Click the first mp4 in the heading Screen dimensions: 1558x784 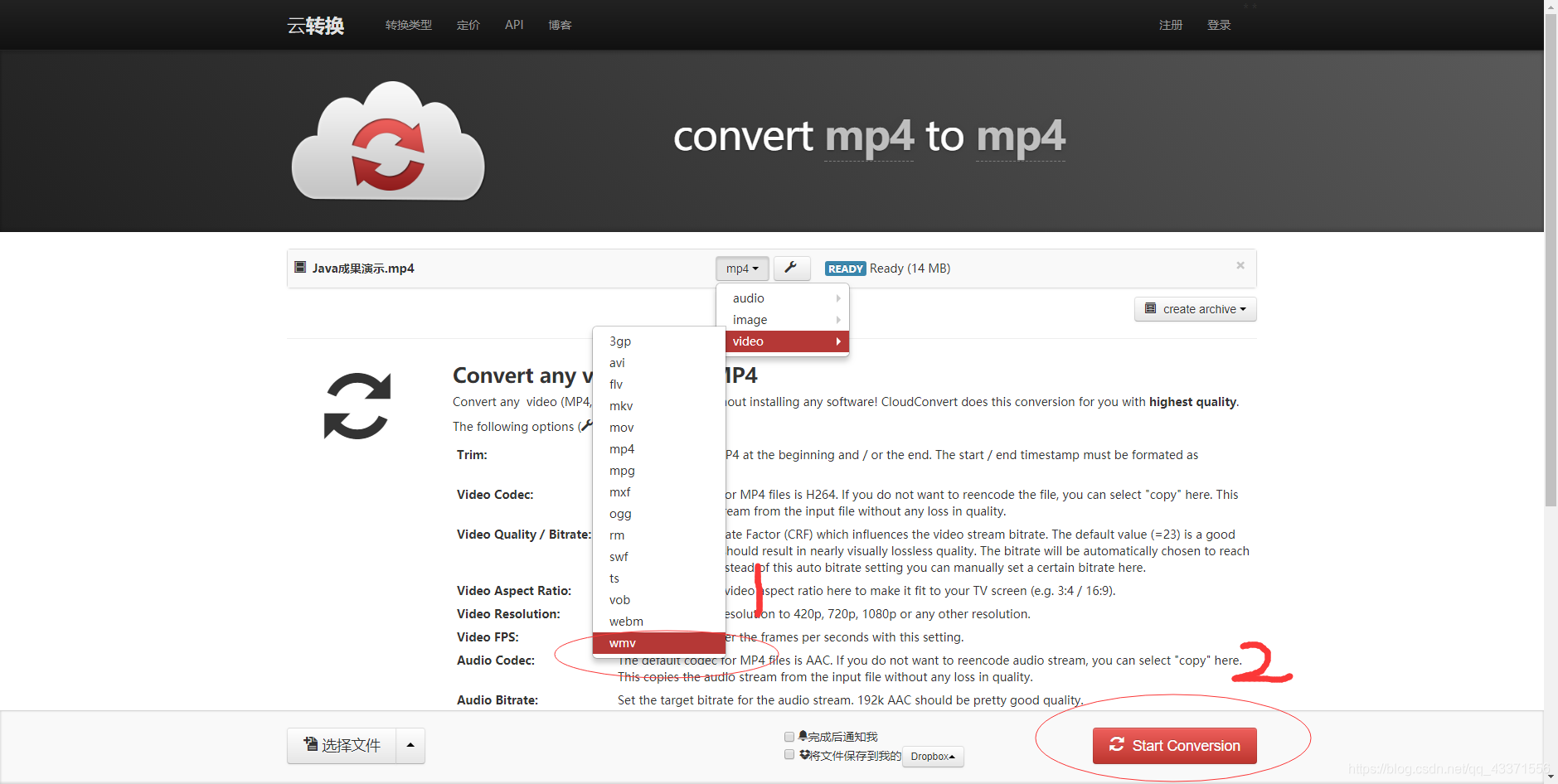[x=869, y=137]
